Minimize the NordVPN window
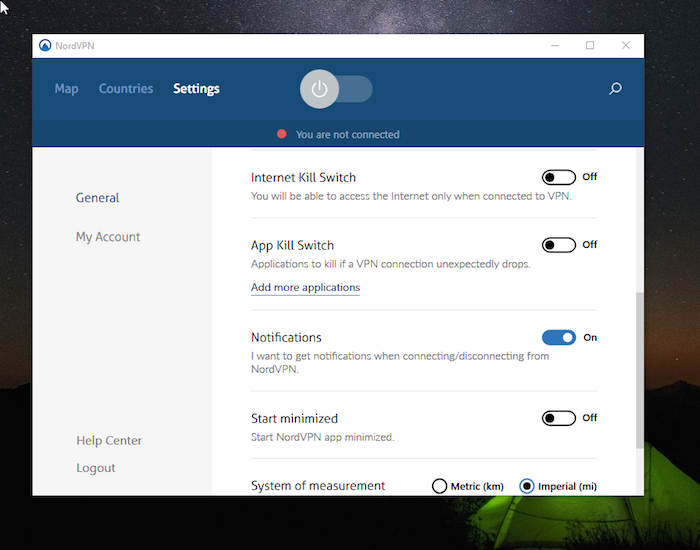The width and height of the screenshot is (700, 550). [x=555, y=46]
